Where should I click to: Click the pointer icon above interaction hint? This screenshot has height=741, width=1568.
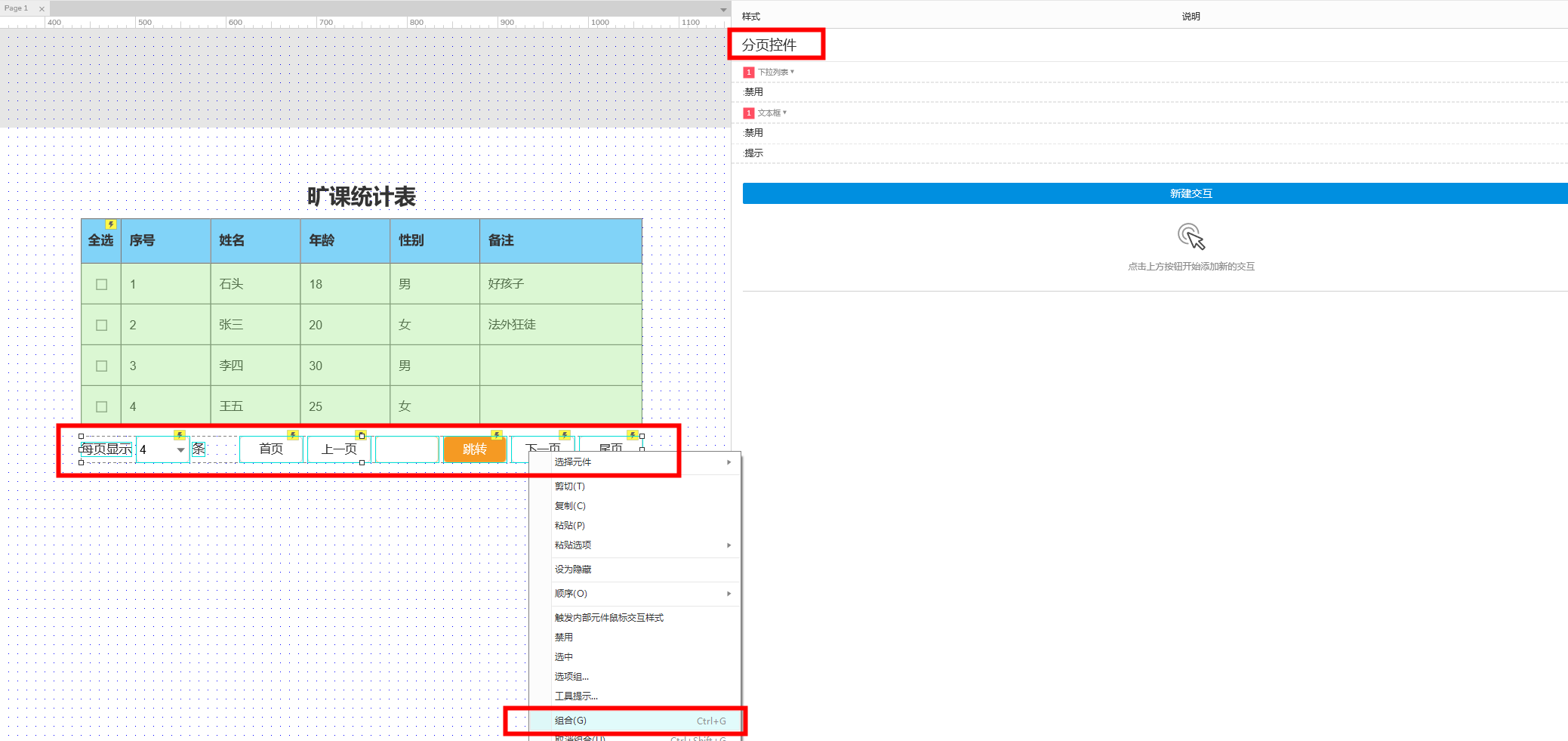point(1191,236)
